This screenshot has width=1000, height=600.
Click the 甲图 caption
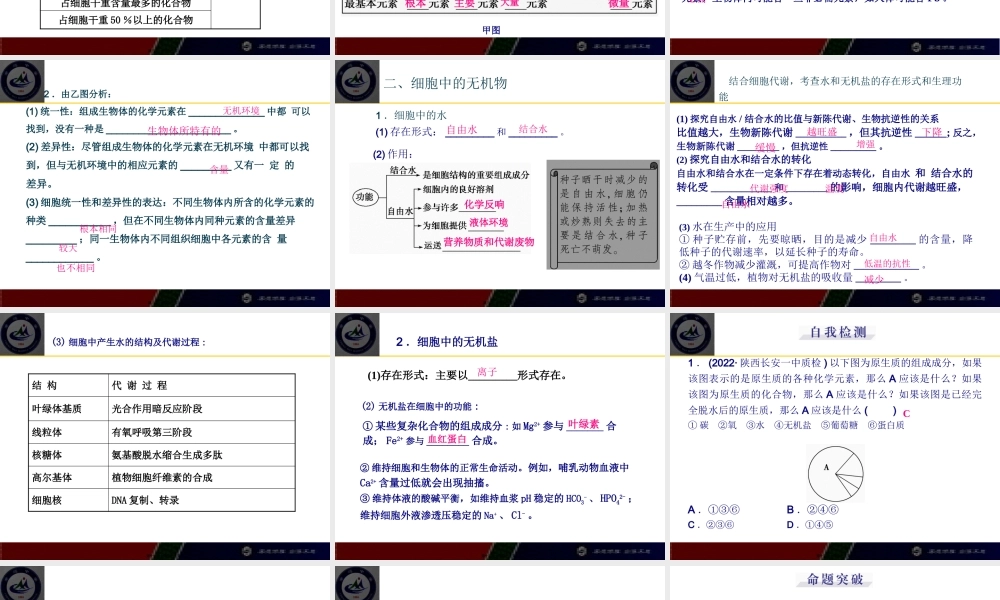coord(491,30)
